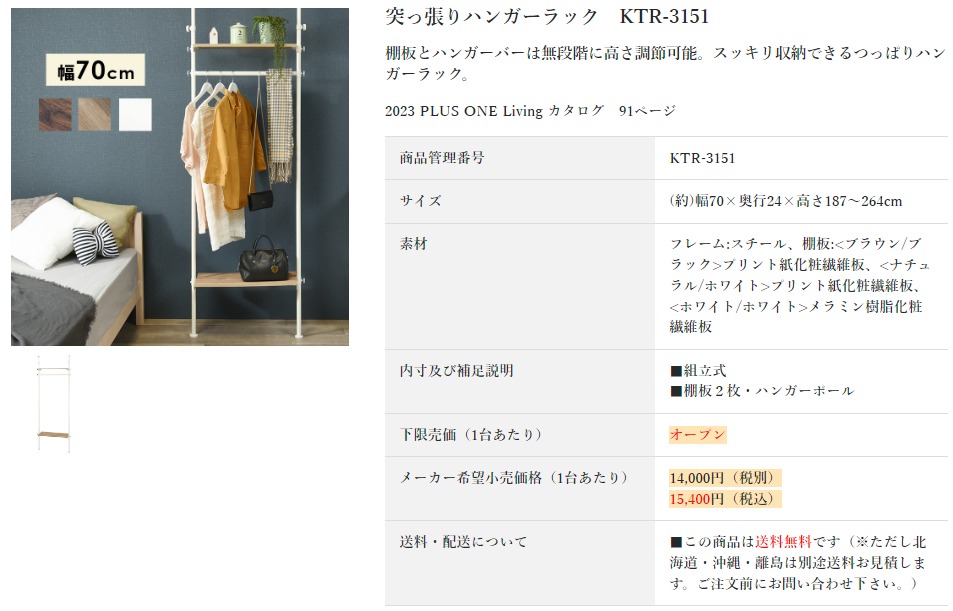
Task: Click the 内寸及び補足説明 row label
Action: pos(456,371)
